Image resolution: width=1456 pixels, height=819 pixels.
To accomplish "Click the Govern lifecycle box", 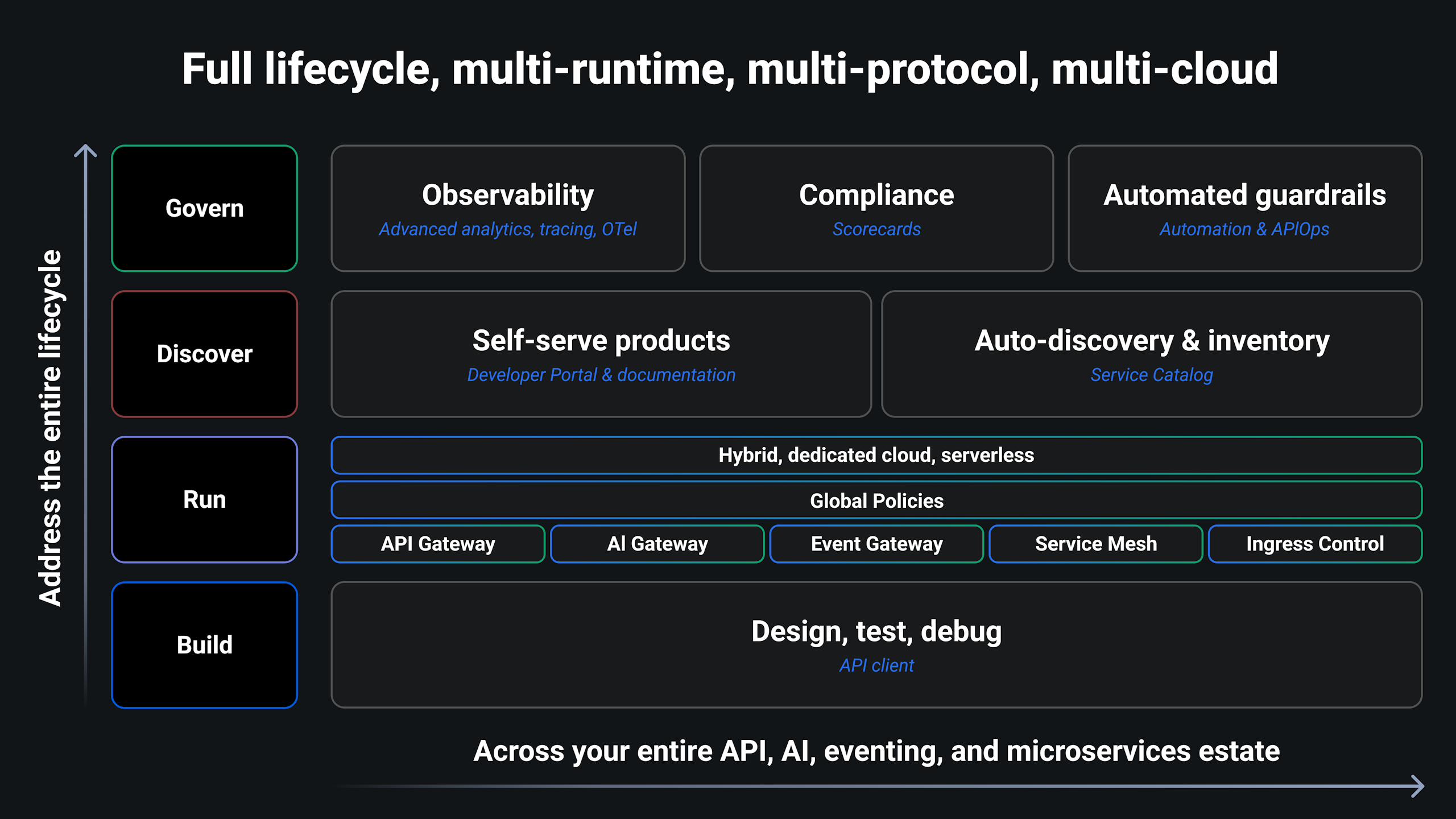I will 204,208.
